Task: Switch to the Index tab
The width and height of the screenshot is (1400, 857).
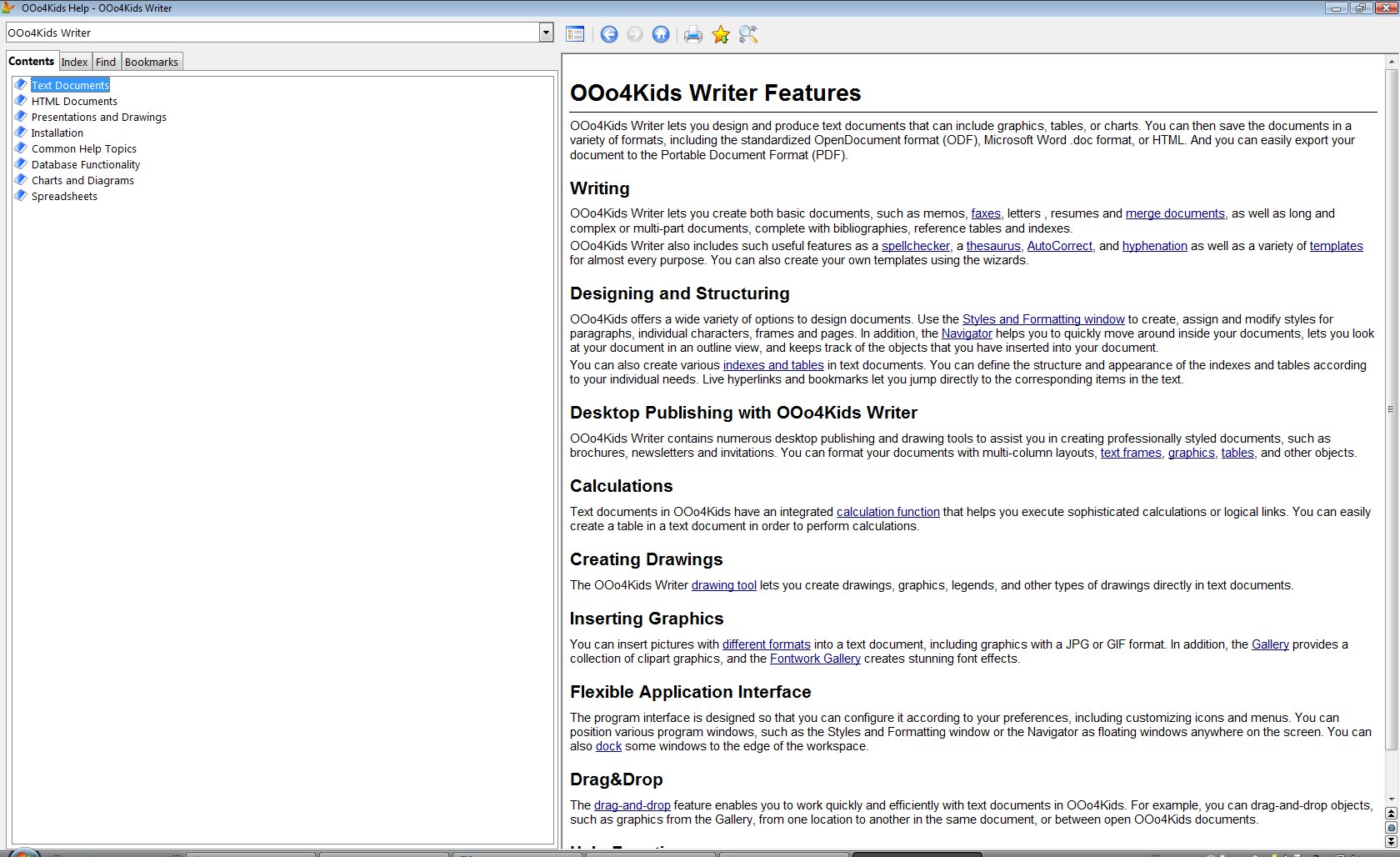Action: pos(74,62)
